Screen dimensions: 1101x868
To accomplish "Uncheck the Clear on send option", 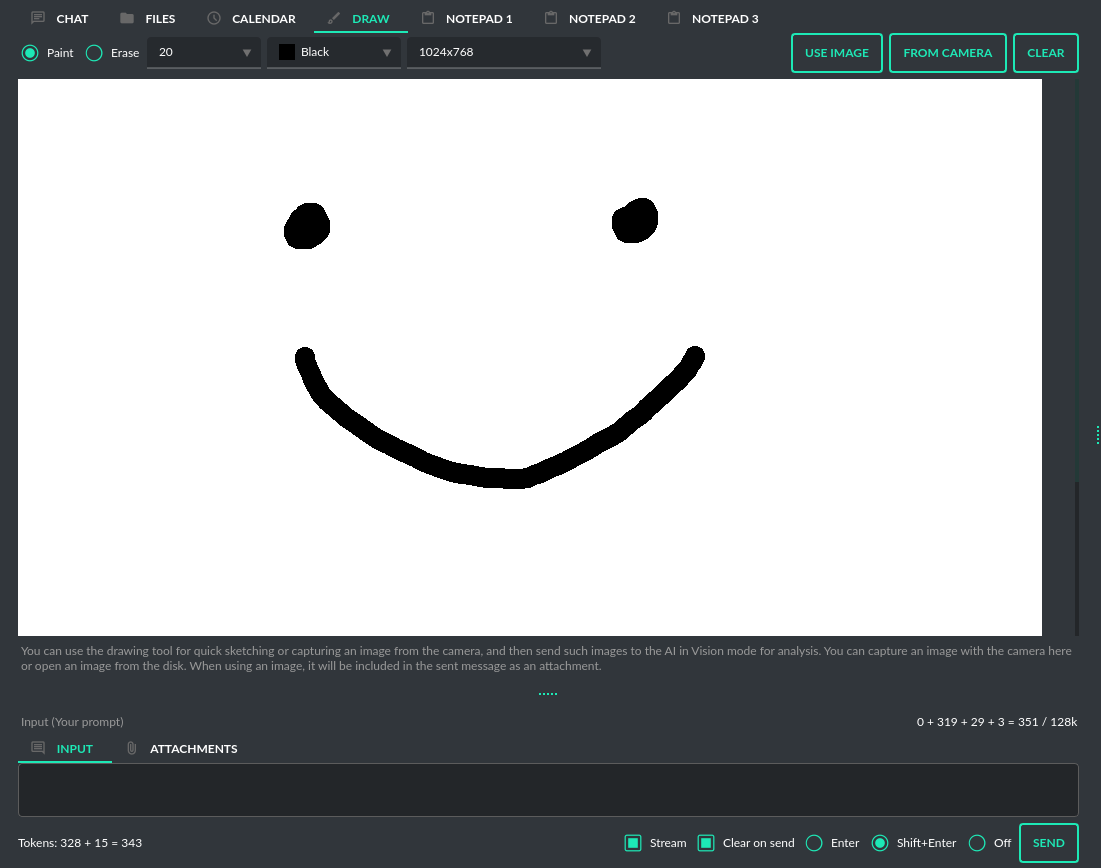I will point(706,843).
